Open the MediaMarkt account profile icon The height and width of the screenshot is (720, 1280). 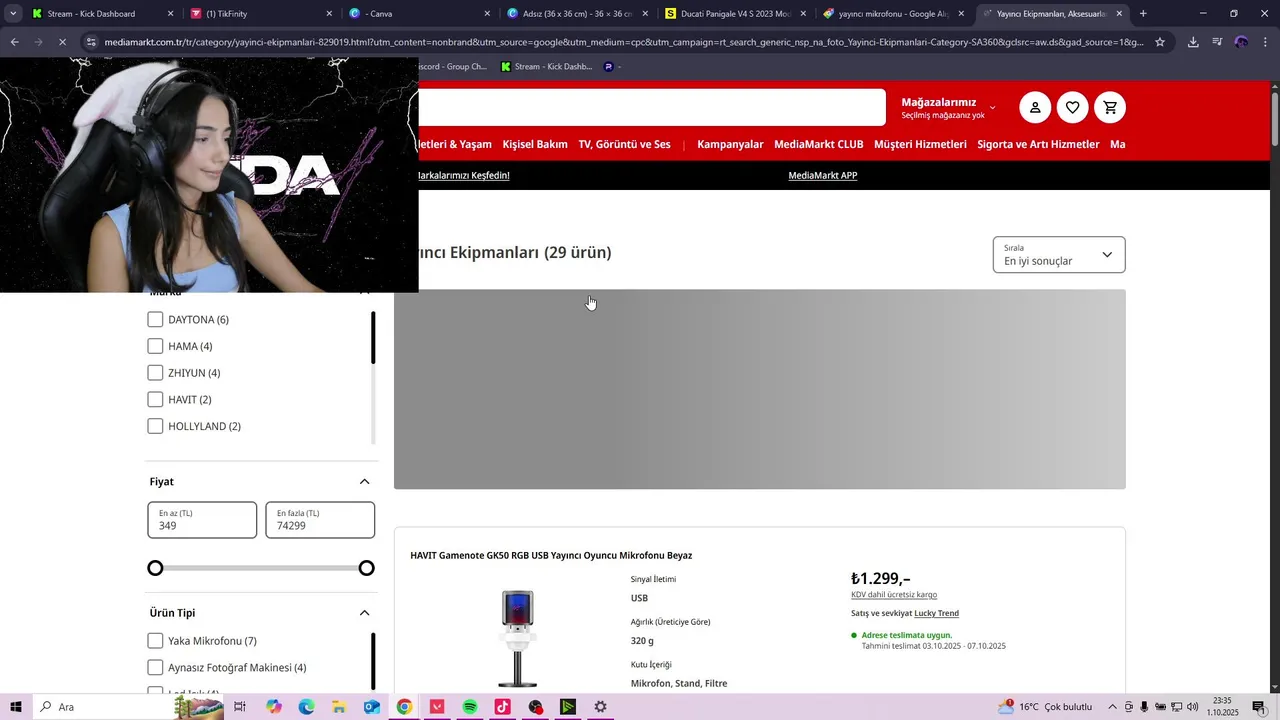[x=1035, y=107]
